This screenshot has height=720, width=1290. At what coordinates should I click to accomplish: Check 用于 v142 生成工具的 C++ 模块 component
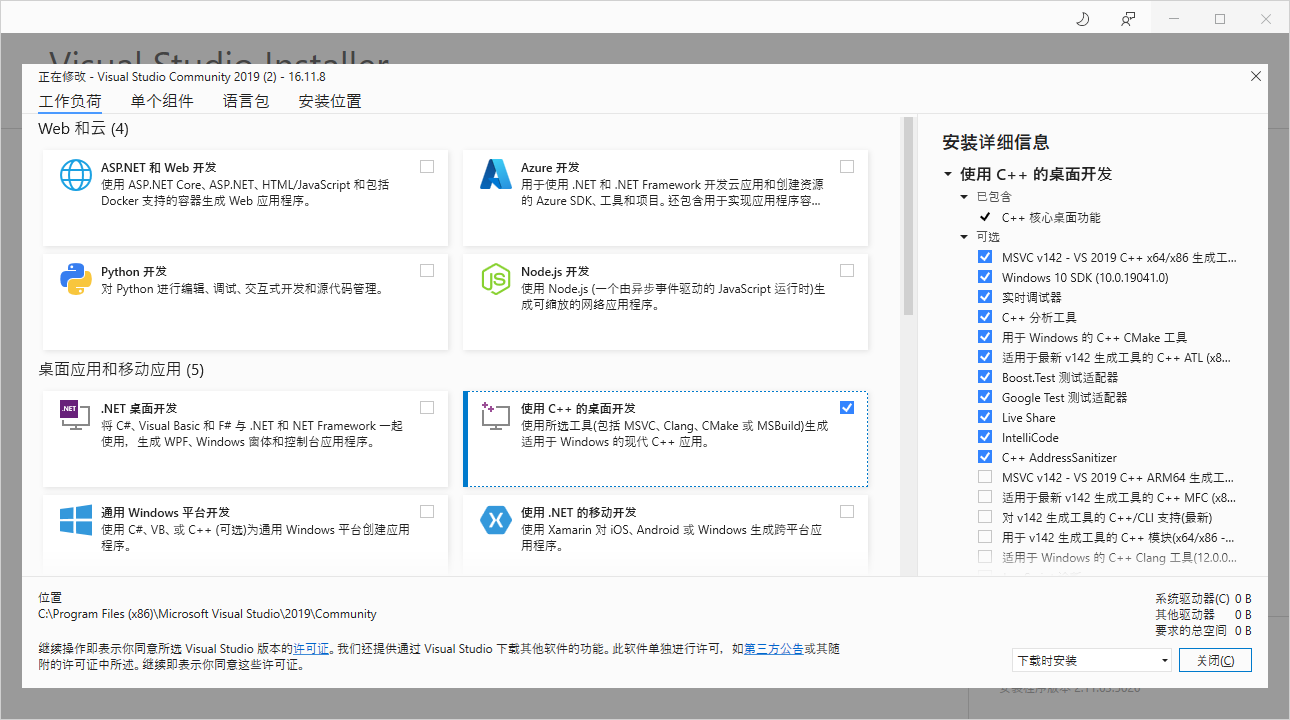click(x=985, y=537)
